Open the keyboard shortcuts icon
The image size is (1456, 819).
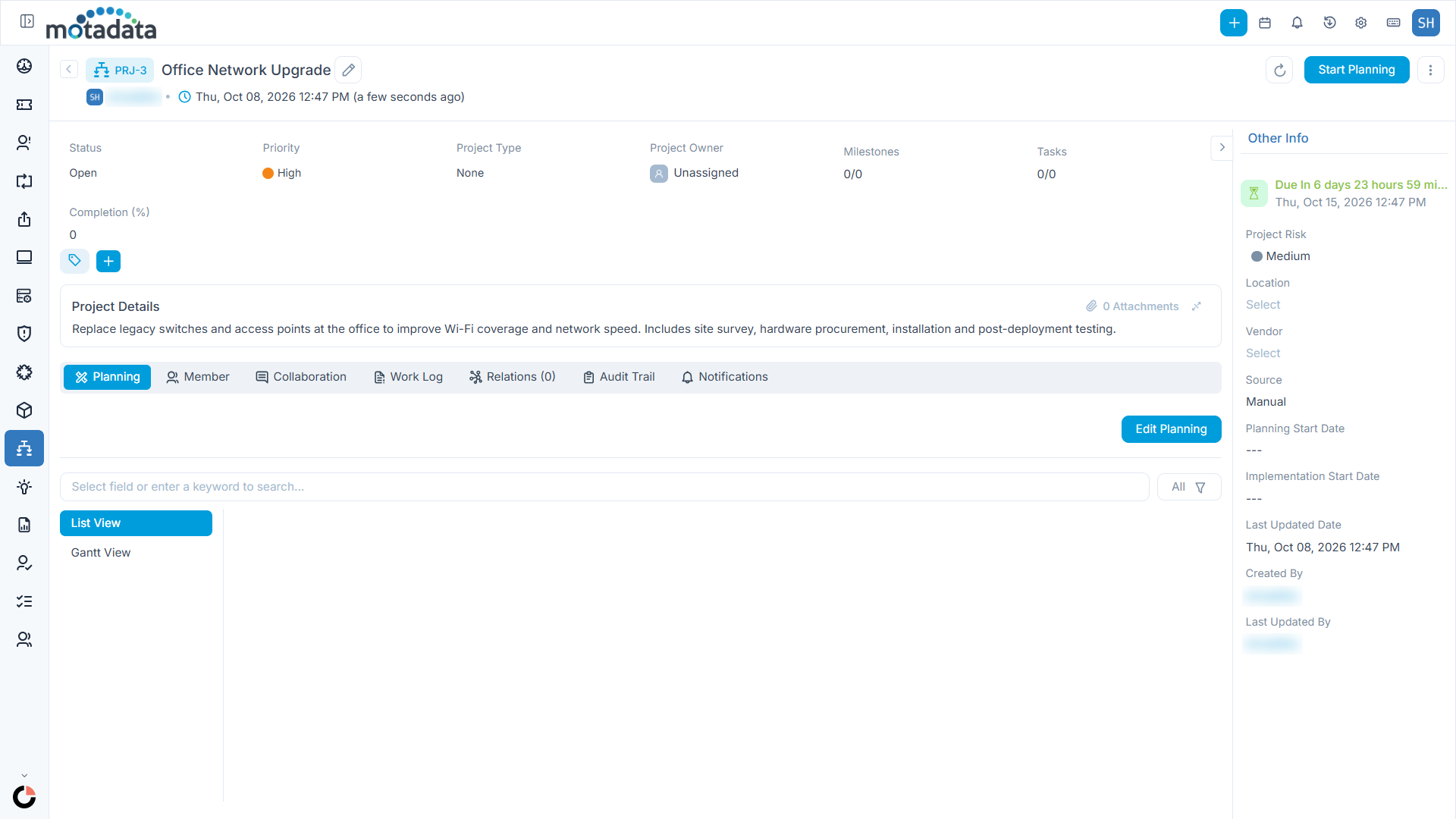(x=1393, y=23)
